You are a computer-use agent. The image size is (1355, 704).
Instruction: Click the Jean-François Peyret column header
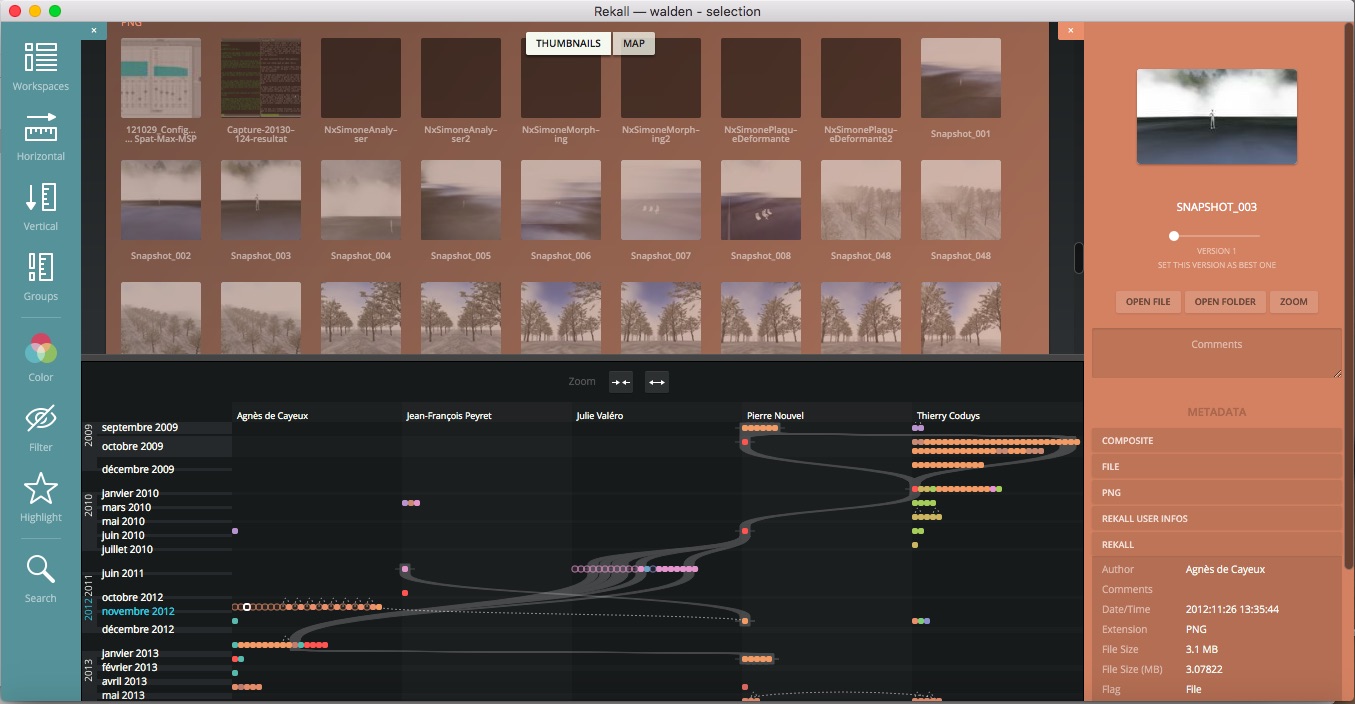[x=449, y=415]
